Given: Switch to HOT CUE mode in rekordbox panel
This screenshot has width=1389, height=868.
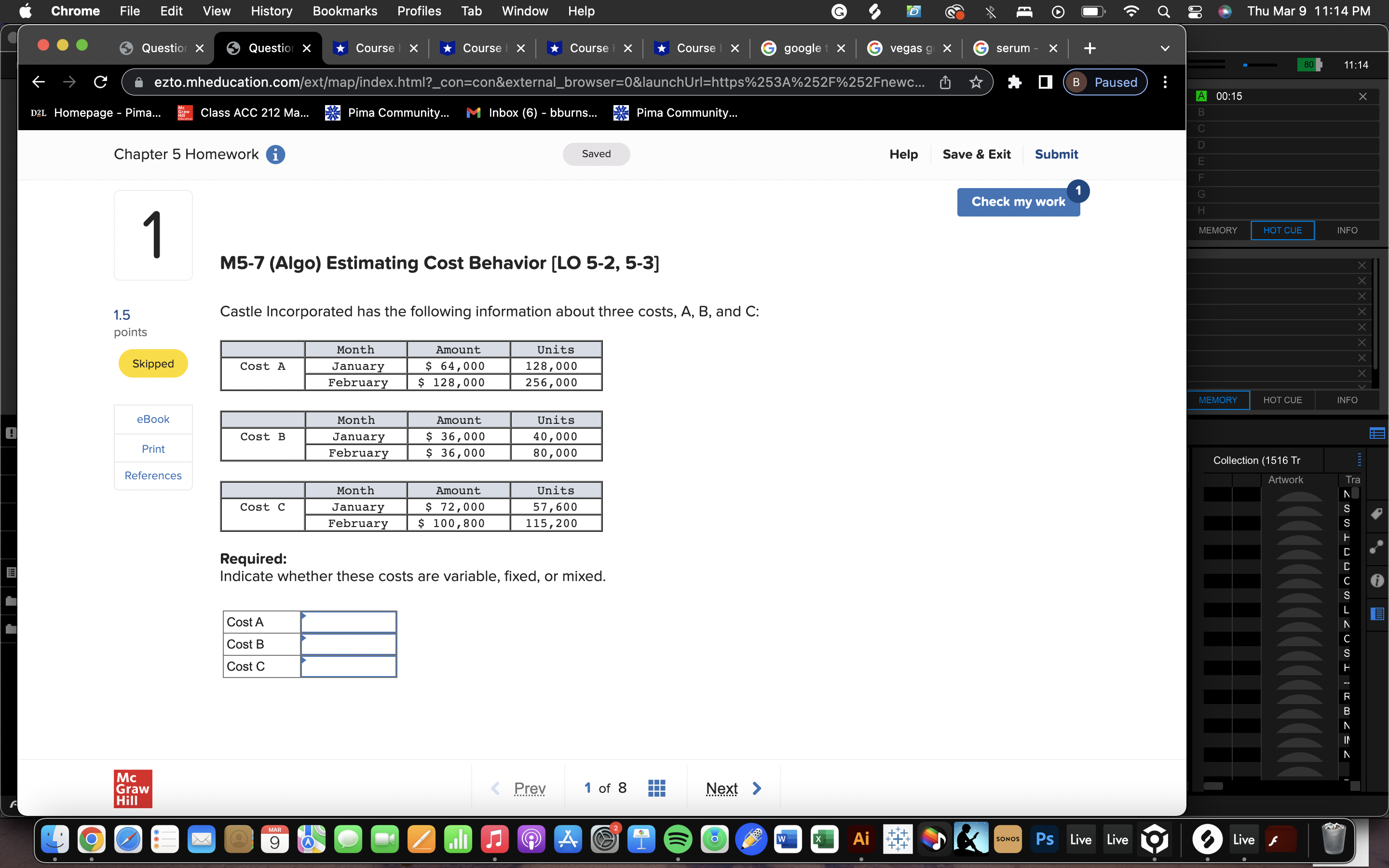Looking at the screenshot, I should (x=1283, y=230).
